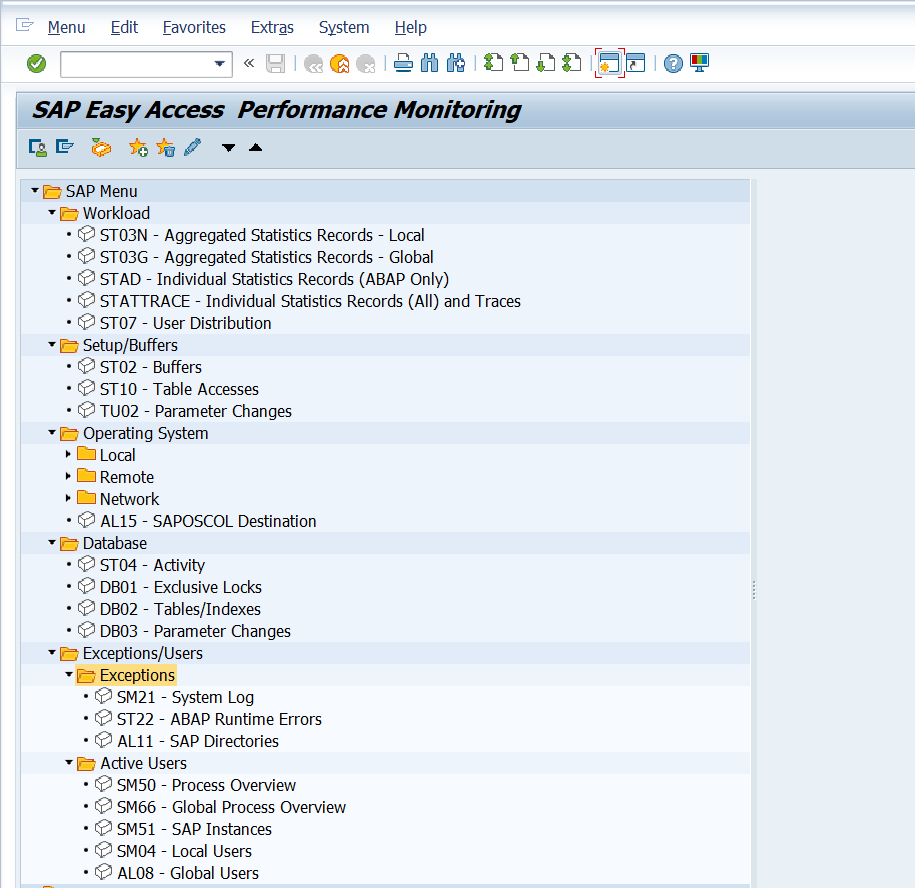
Task: Click Change Favorites pencil icon
Action: 192,148
